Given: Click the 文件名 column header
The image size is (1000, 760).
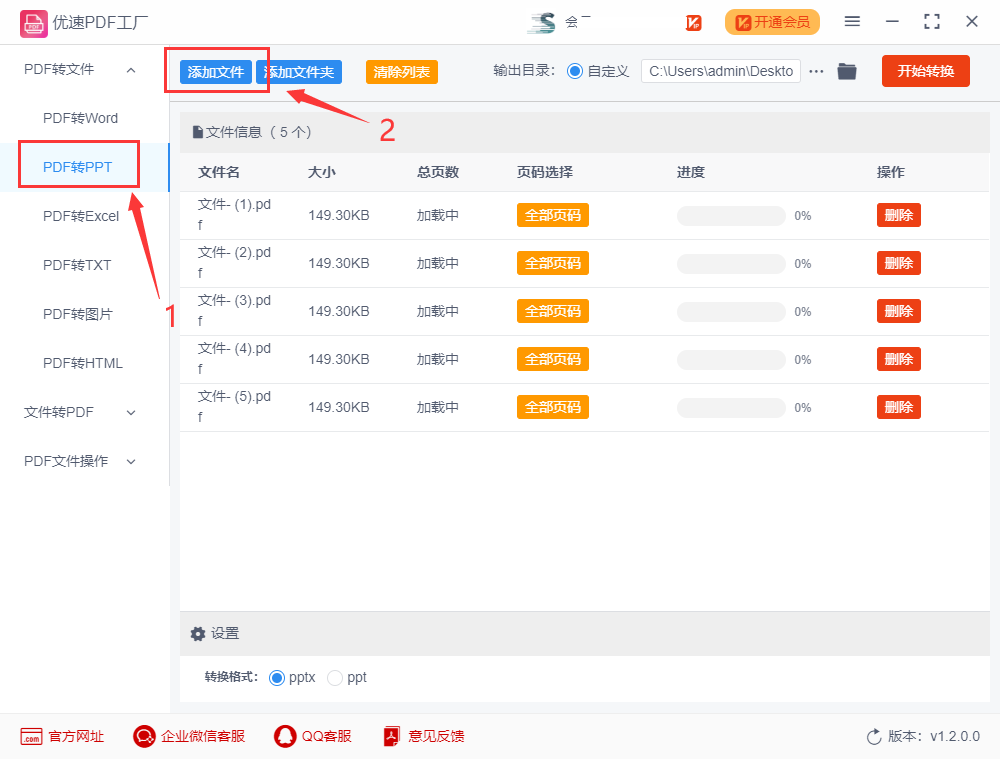Looking at the screenshot, I should click(x=219, y=172).
